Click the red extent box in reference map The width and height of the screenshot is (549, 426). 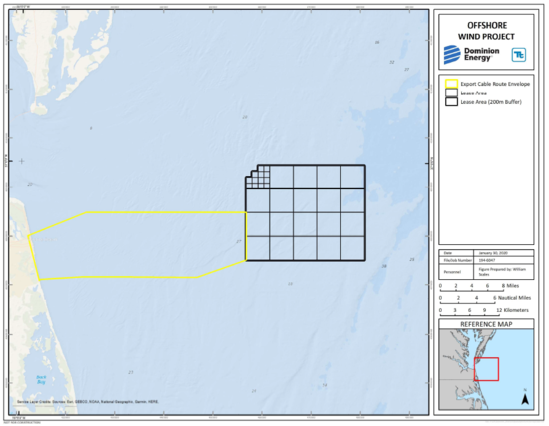(486, 369)
